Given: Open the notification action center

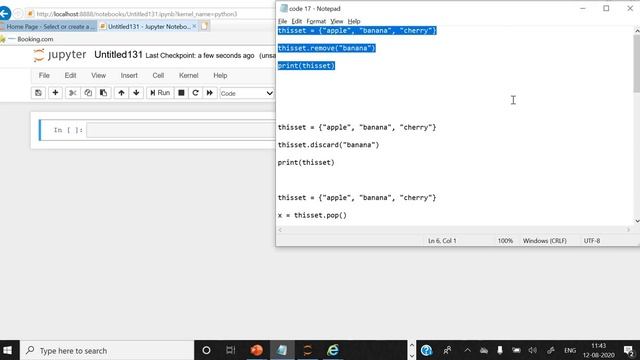Looking at the screenshot, I should [x=629, y=350].
